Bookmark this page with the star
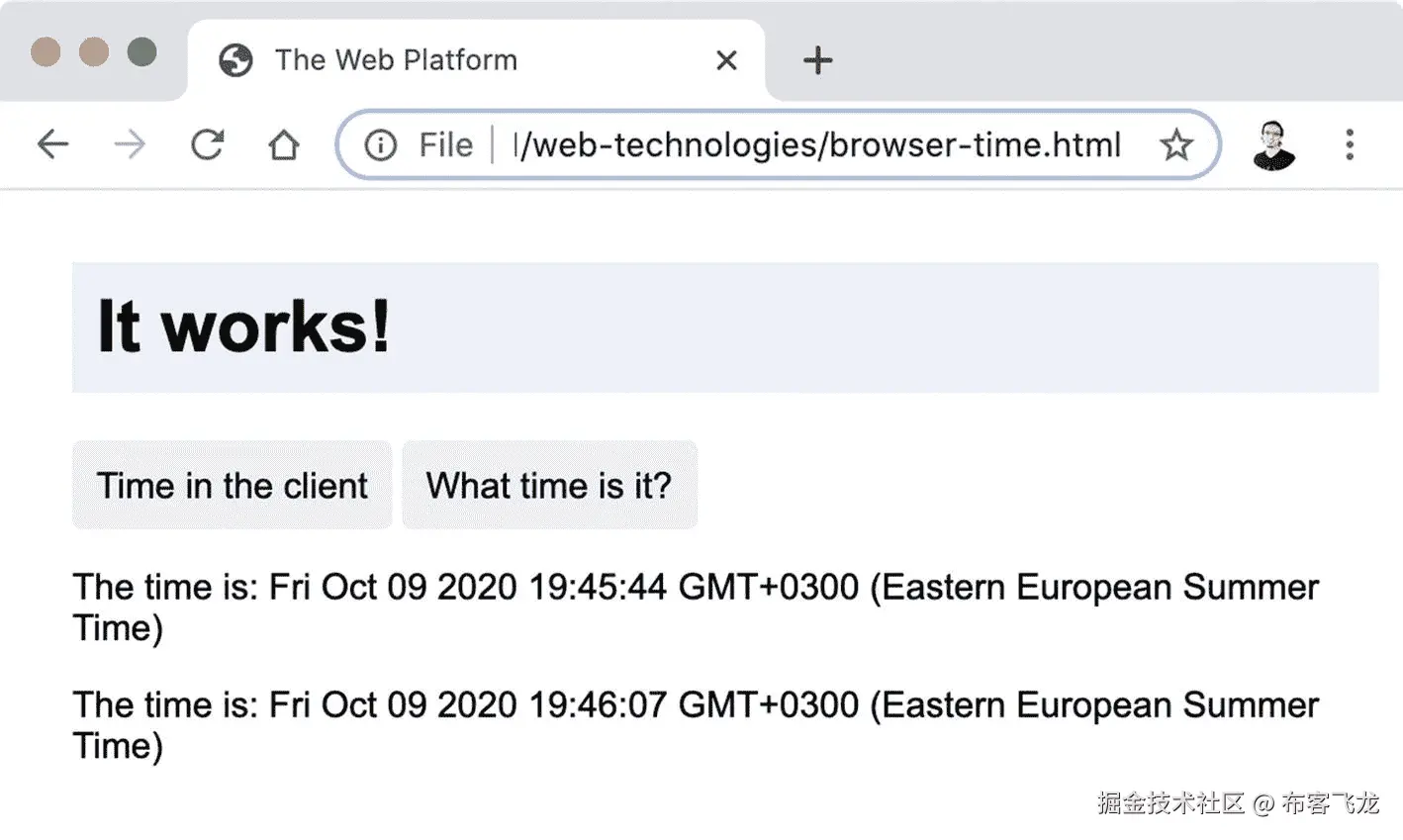The height and width of the screenshot is (840, 1403). coord(1176,145)
